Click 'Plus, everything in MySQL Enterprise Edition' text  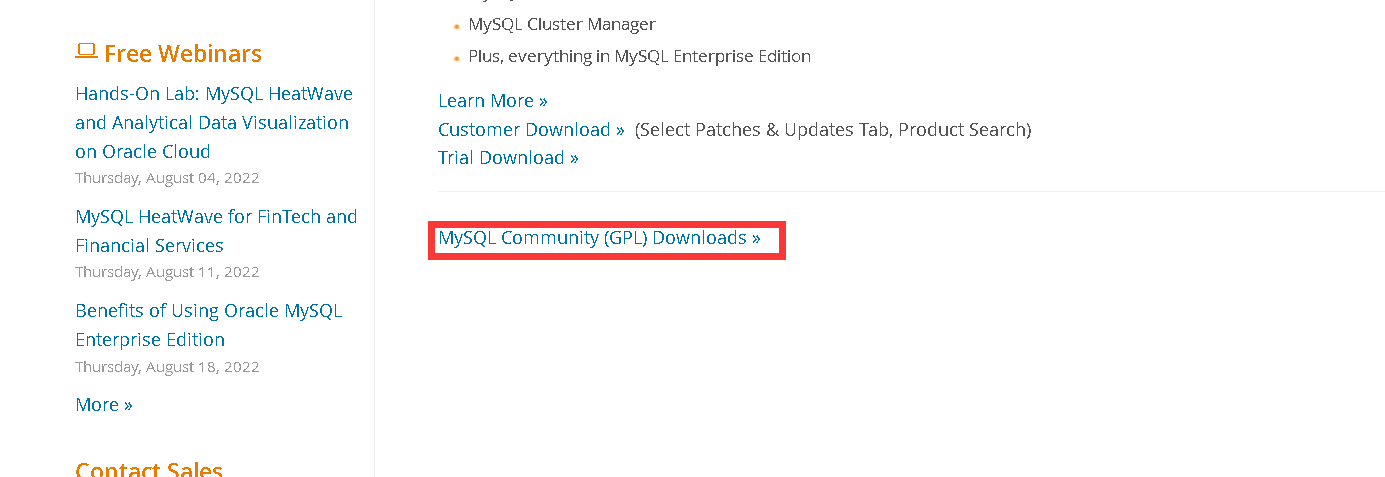pyautogui.click(x=639, y=56)
